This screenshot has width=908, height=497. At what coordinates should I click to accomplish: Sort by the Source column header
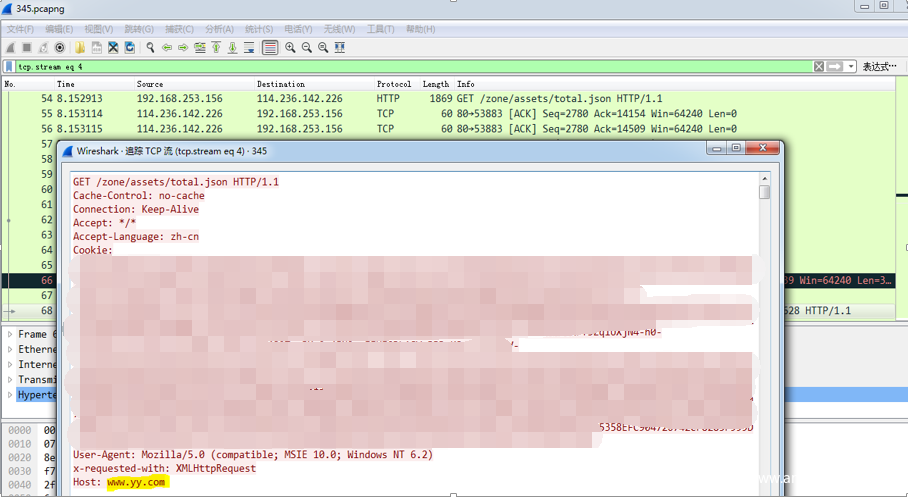(194, 84)
